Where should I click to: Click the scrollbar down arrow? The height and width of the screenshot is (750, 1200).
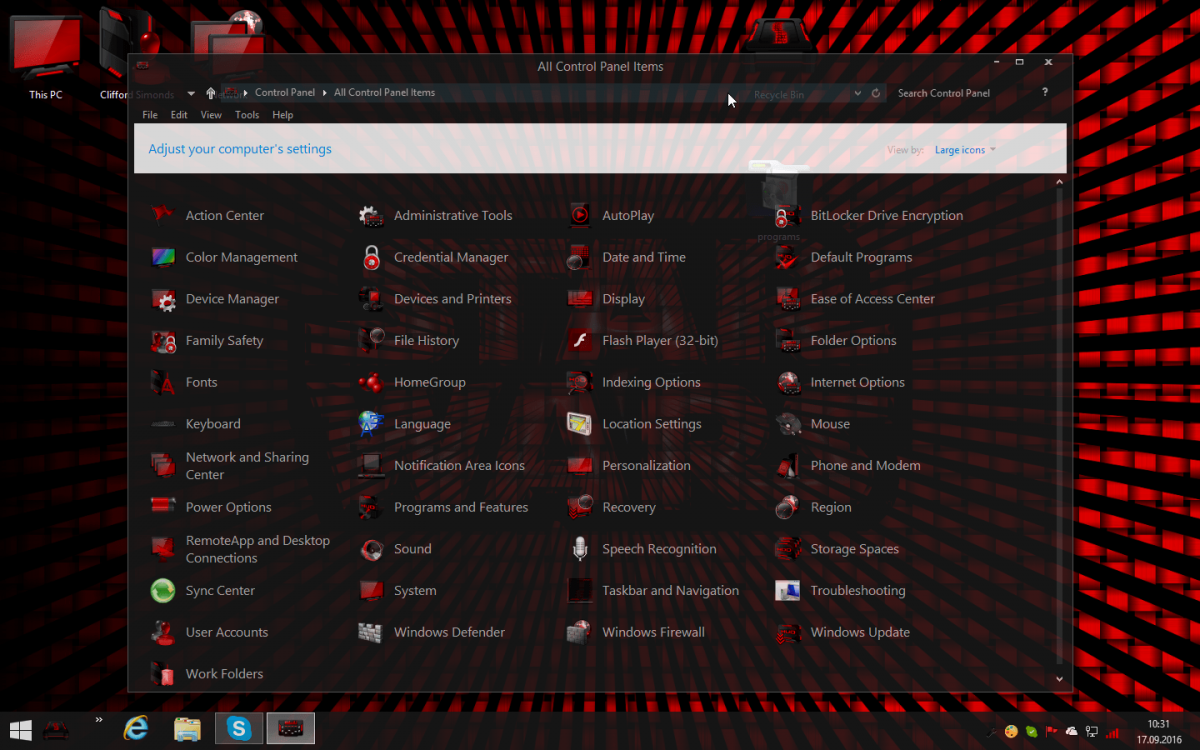1060,679
